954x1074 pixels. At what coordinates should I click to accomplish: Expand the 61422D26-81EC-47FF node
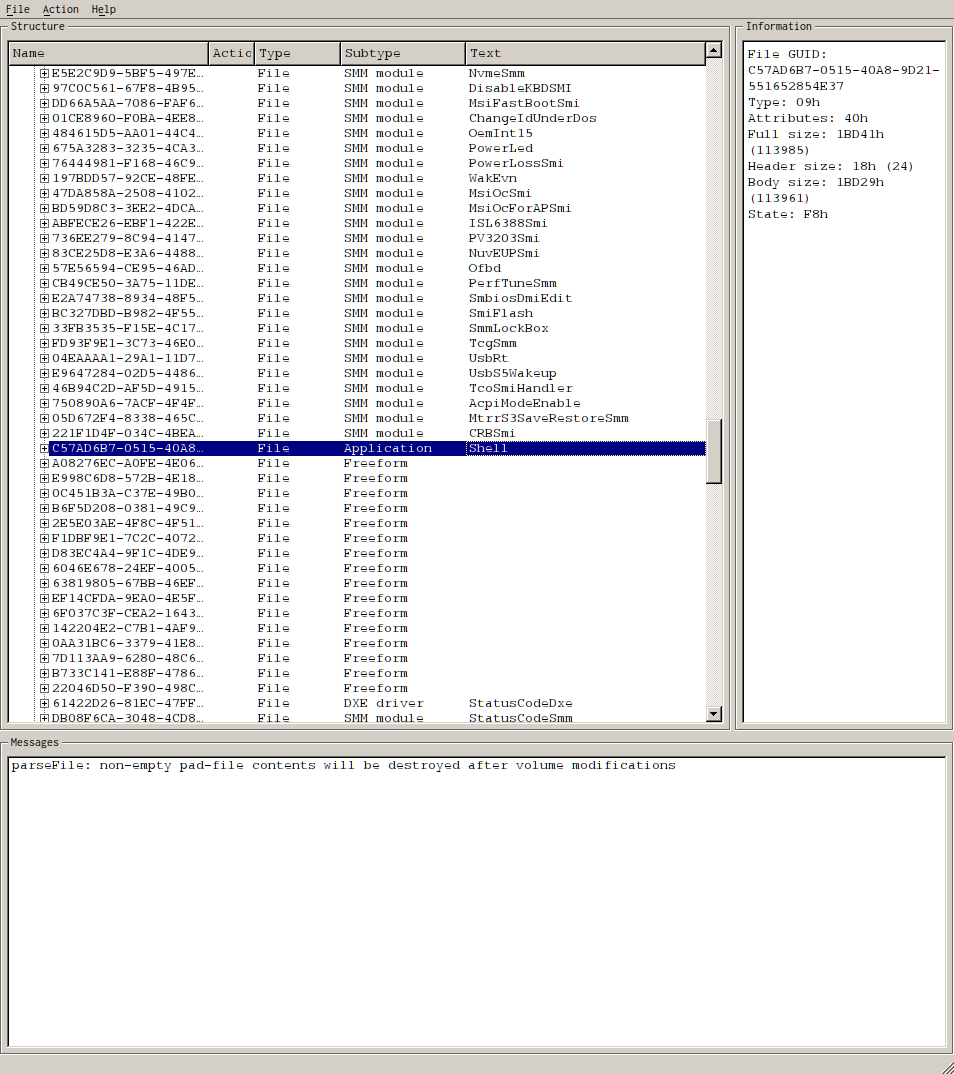coord(44,703)
